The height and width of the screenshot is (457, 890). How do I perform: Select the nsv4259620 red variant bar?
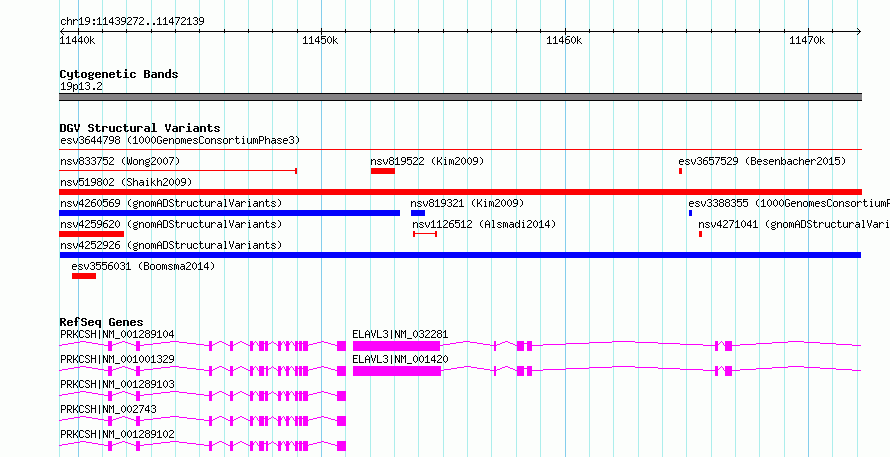[x=91, y=234]
